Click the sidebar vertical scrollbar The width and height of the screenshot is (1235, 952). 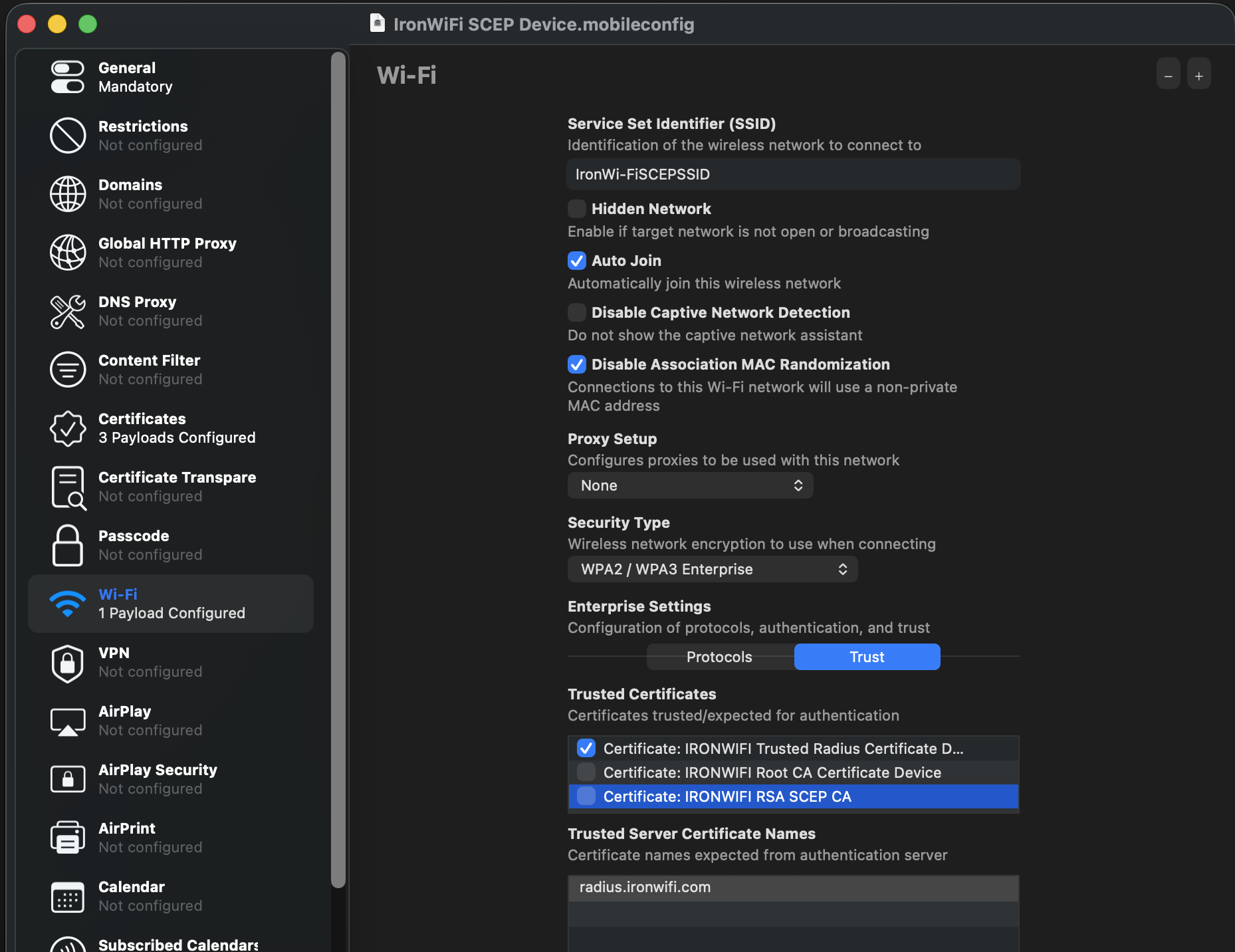tap(338, 465)
